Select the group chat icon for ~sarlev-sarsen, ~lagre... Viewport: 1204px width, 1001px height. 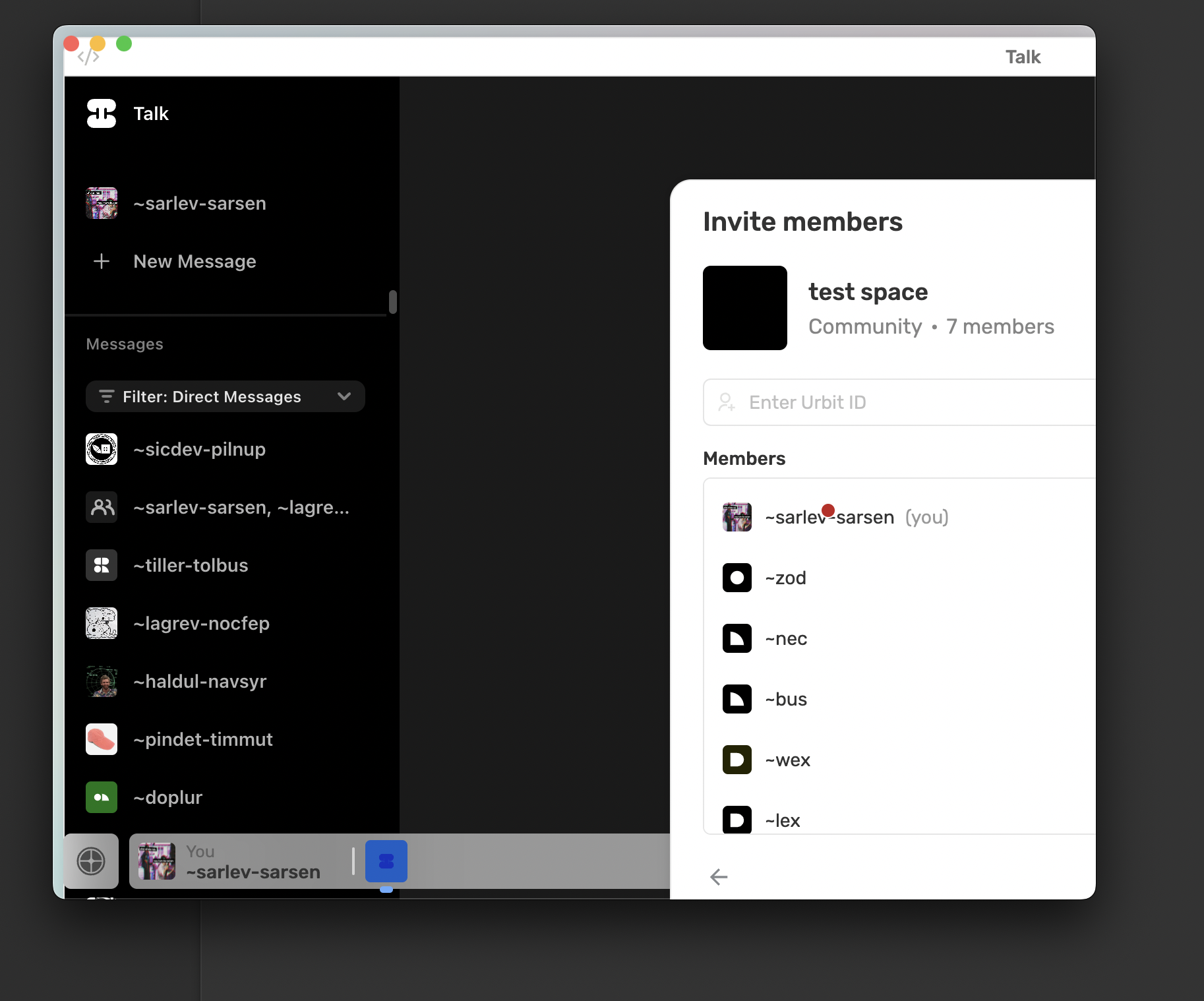pyautogui.click(x=102, y=506)
